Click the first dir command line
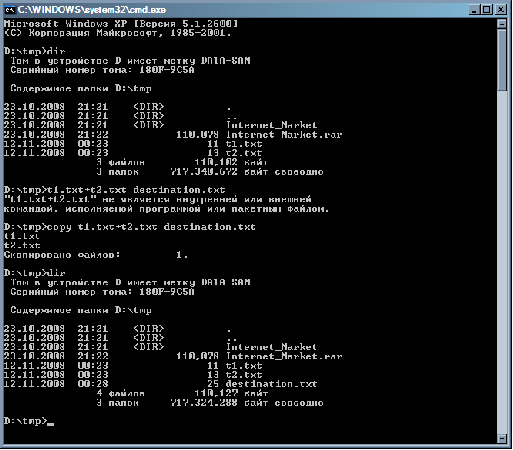 tap(35, 51)
